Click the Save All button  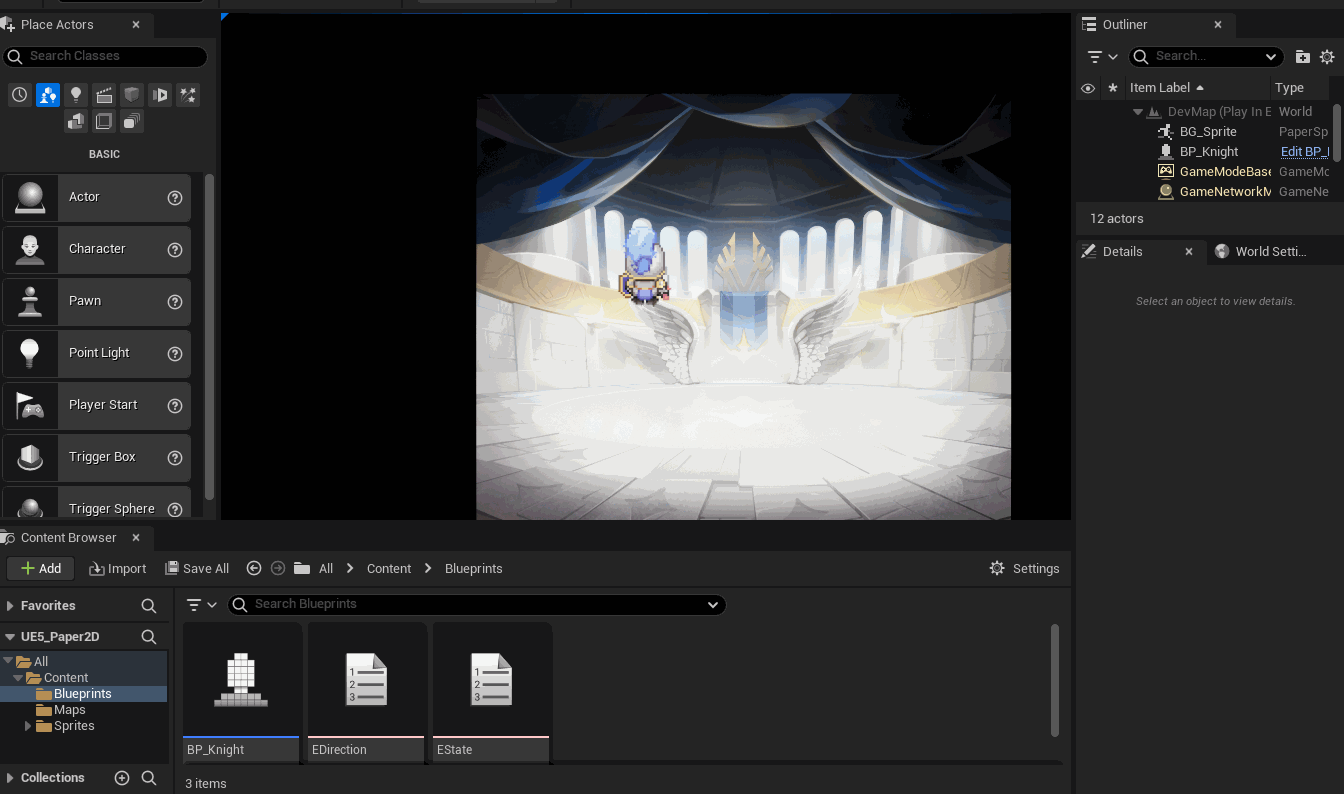tap(197, 568)
